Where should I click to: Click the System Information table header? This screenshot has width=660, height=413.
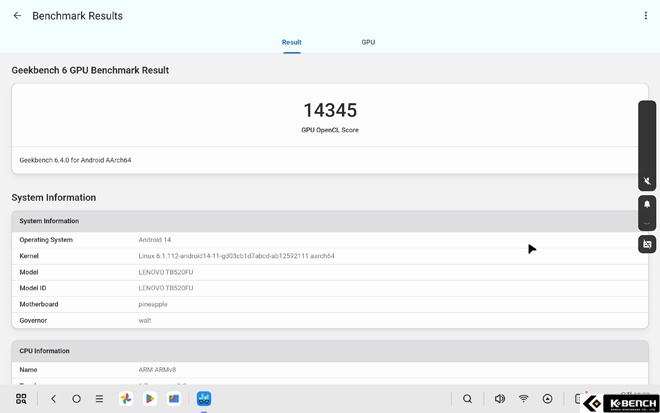[x=330, y=221]
